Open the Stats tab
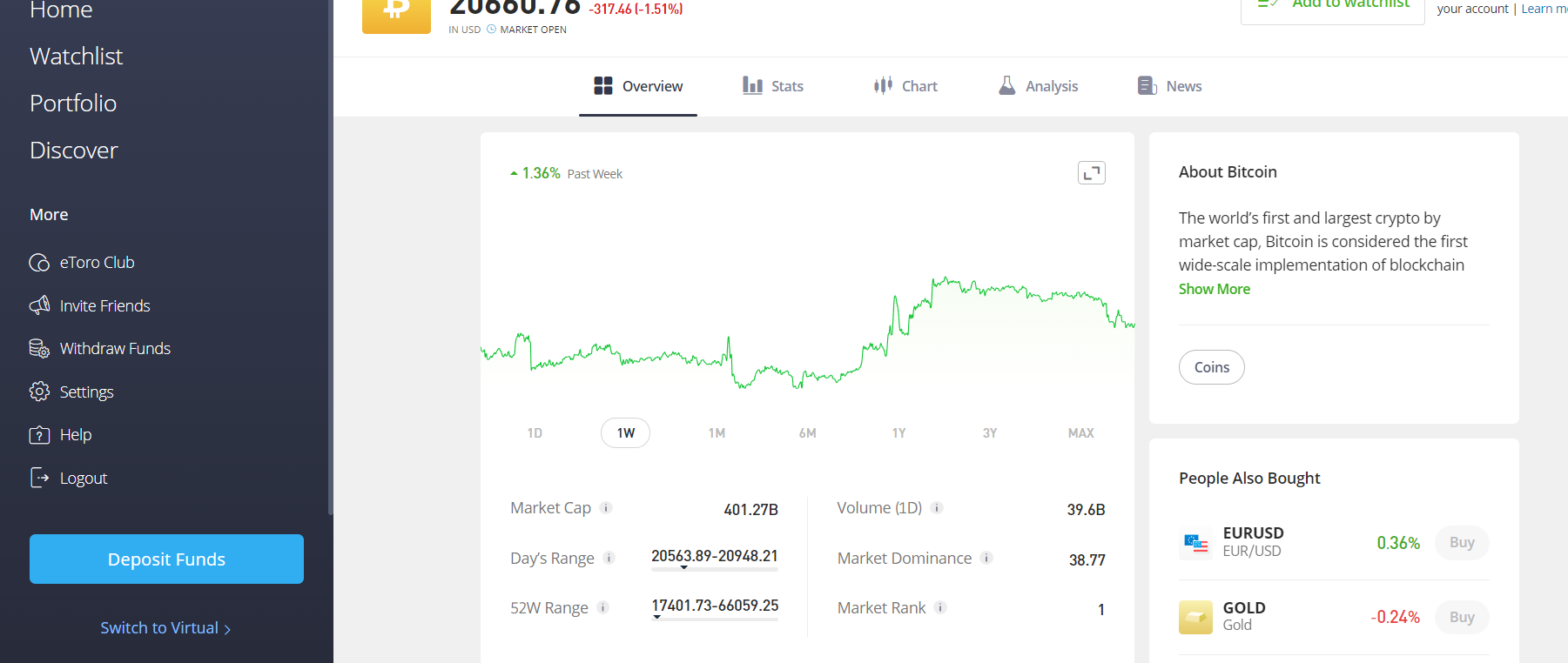This screenshot has width=1568, height=663. click(773, 86)
